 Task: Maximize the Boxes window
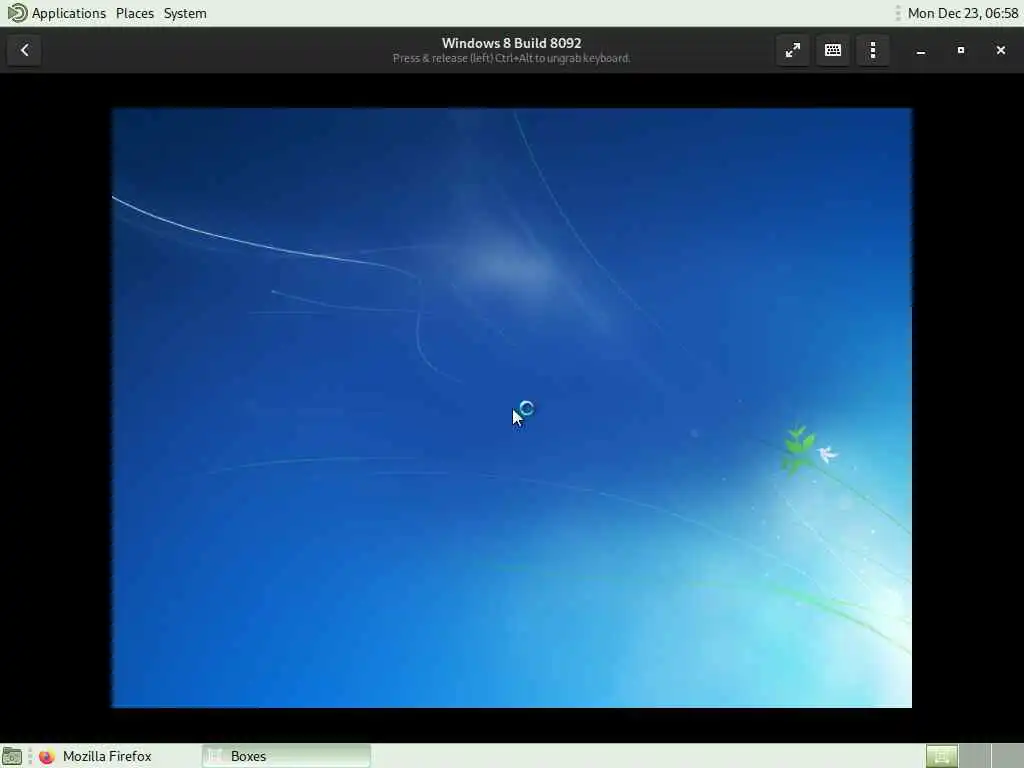[961, 50]
